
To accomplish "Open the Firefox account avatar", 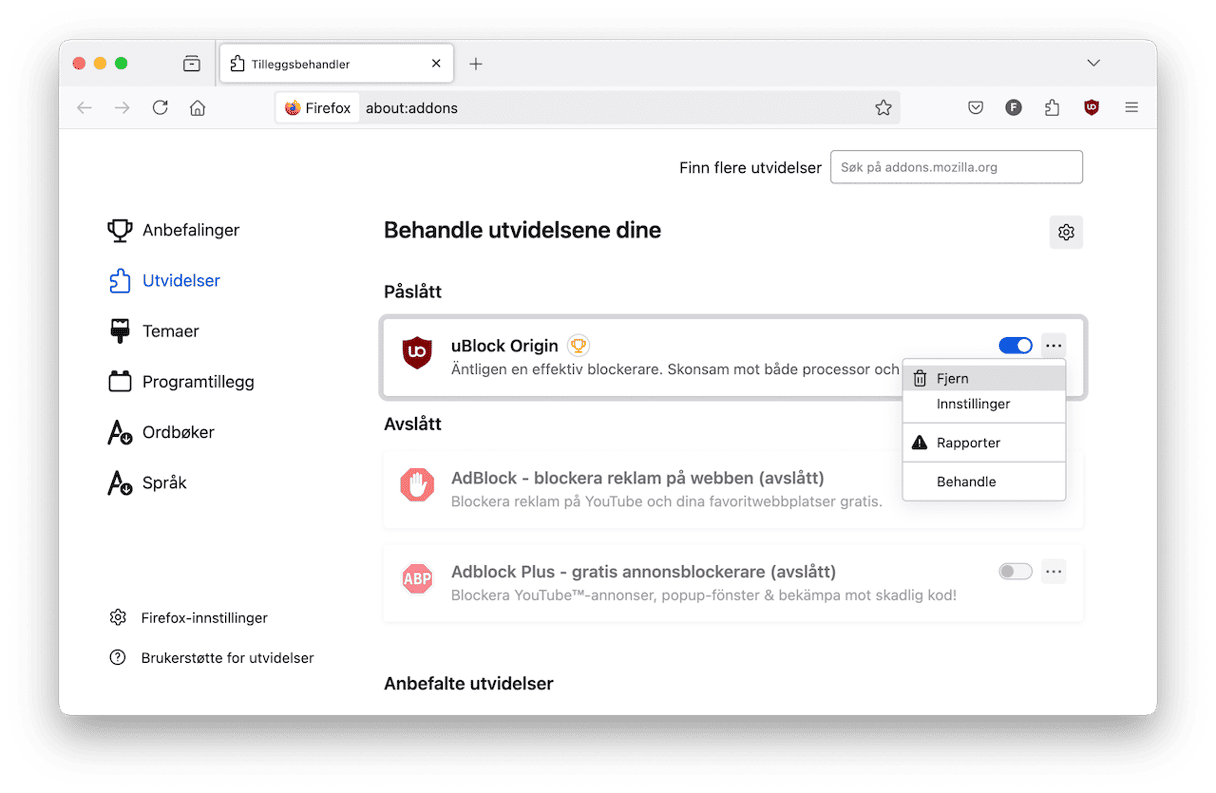I will [x=1014, y=108].
